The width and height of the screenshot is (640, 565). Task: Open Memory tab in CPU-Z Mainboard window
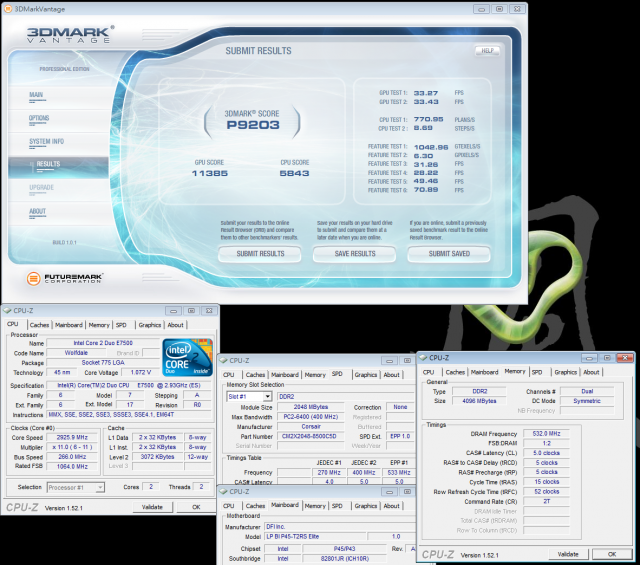[315, 506]
